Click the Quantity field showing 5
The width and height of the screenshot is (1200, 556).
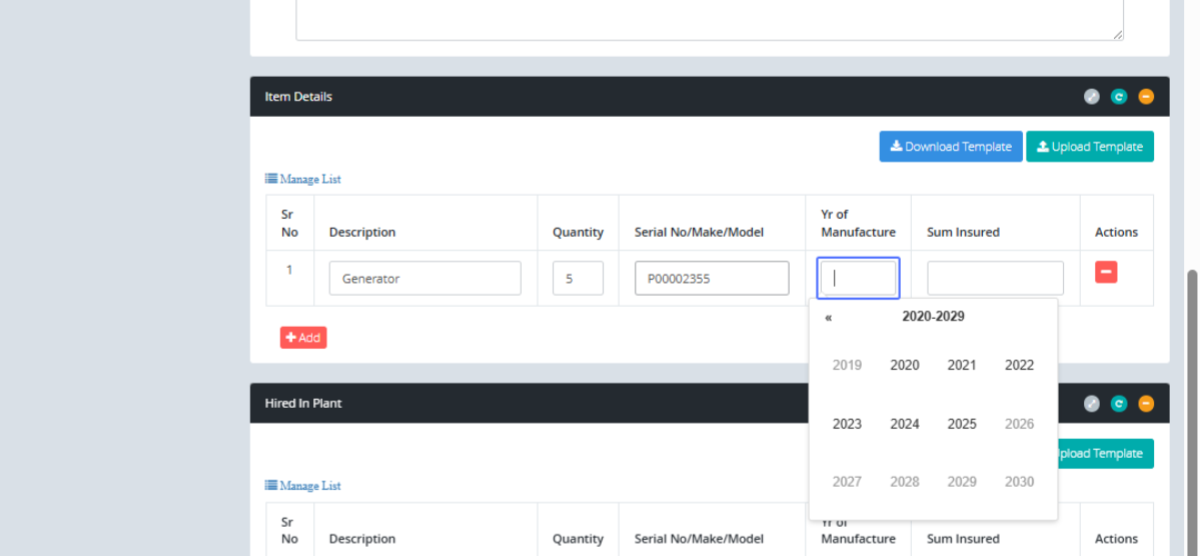(x=578, y=279)
